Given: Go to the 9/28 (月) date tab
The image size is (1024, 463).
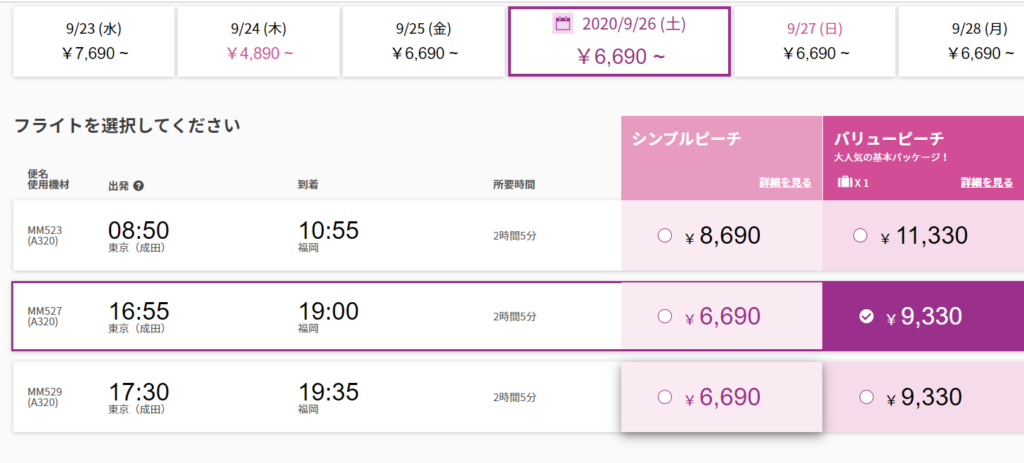Looking at the screenshot, I should [x=965, y=41].
